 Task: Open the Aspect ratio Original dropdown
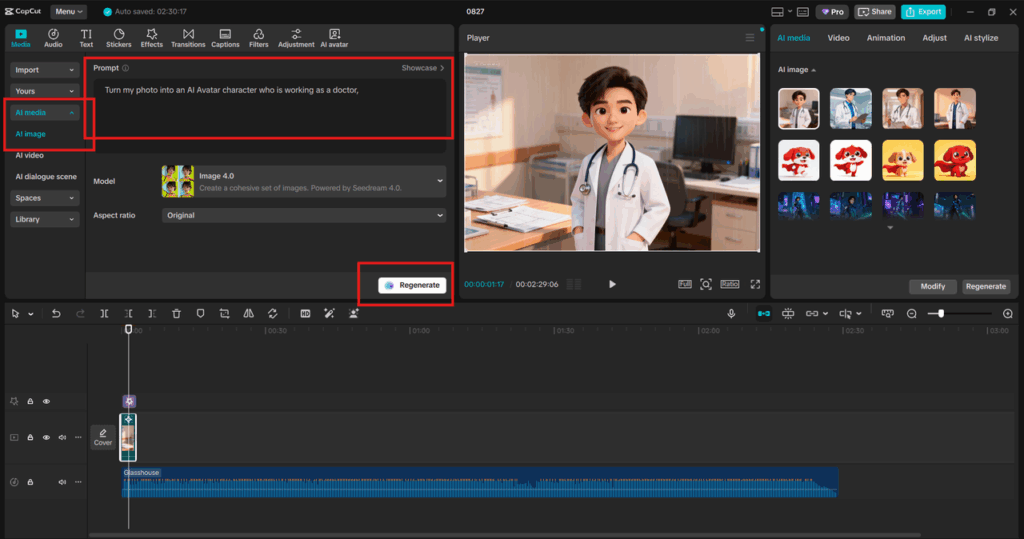tap(304, 215)
